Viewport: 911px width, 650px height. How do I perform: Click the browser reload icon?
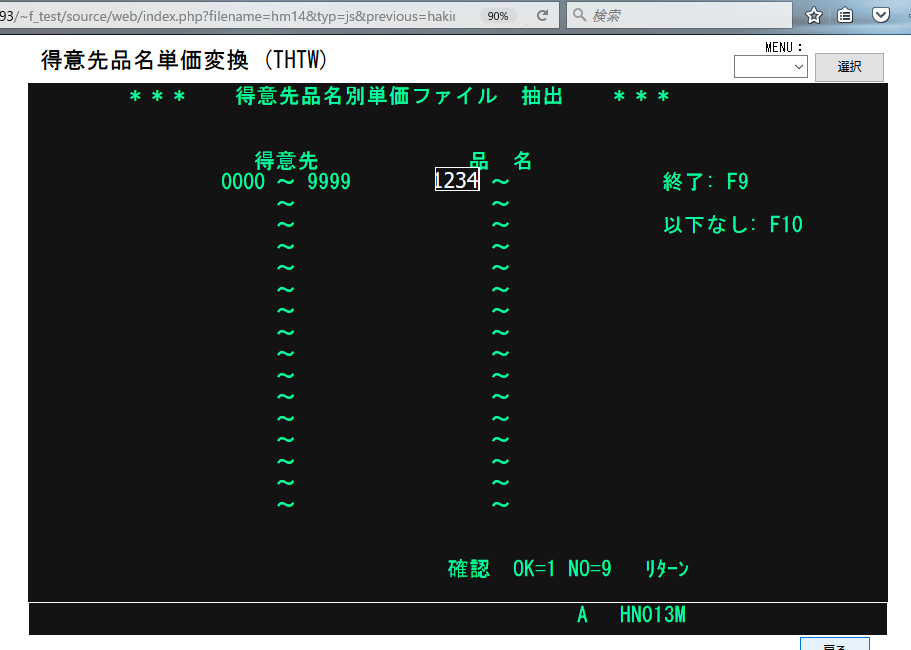point(542,16)
